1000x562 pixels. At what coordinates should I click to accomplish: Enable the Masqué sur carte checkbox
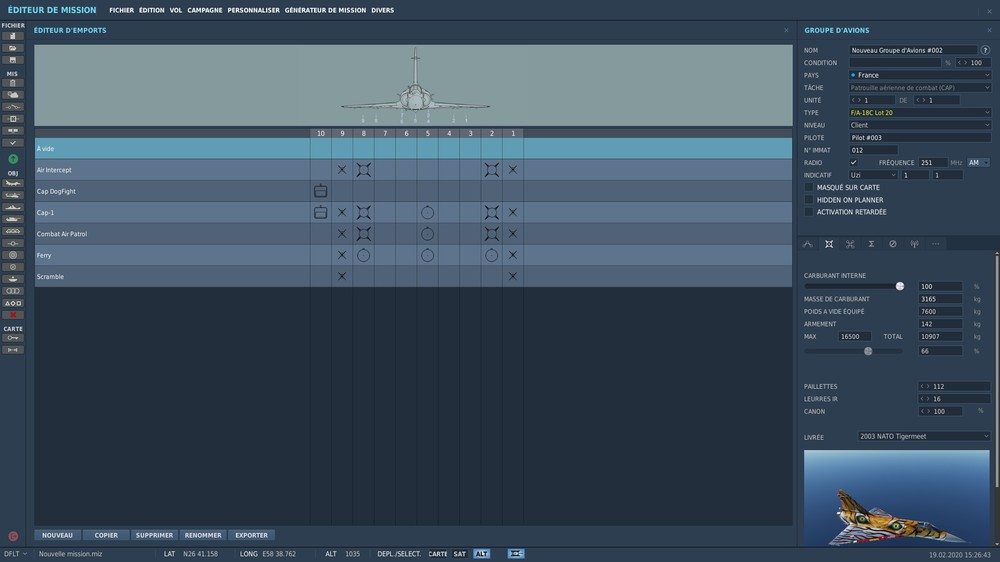(809, 188)
